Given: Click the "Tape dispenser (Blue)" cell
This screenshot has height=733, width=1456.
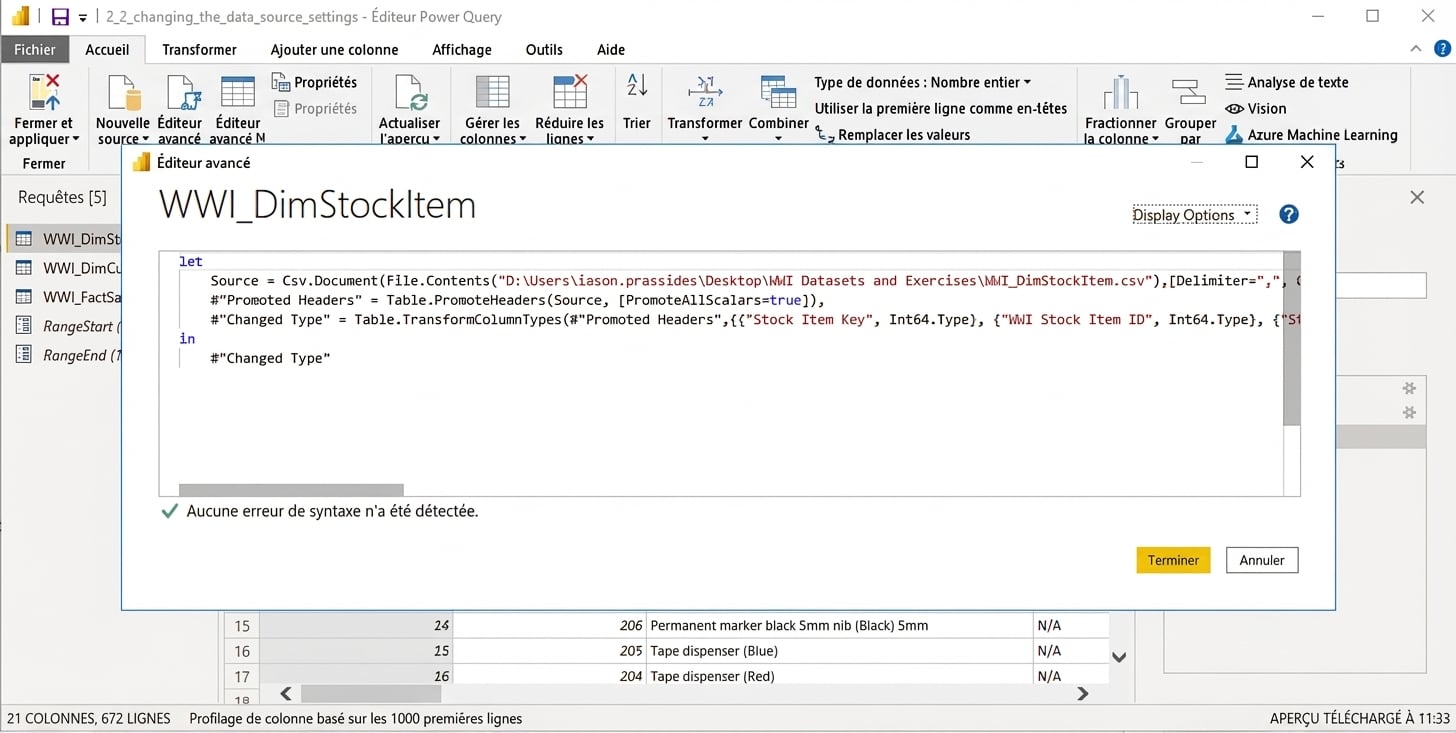Looking at the screenshot, I should tap(839, 651).
